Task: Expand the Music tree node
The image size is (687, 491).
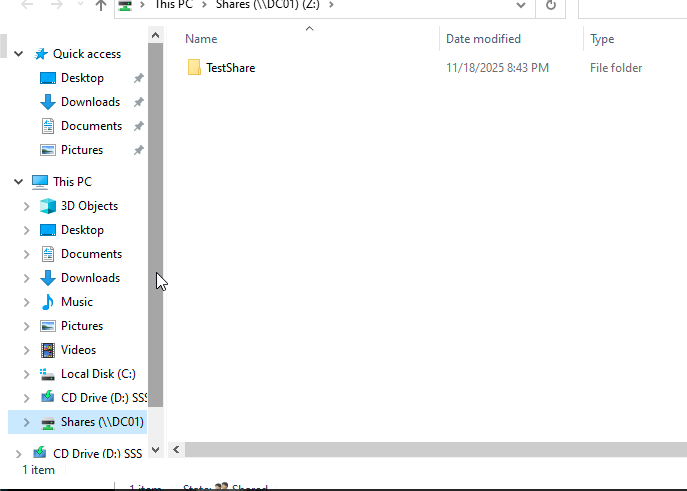Action: [26, 302]
